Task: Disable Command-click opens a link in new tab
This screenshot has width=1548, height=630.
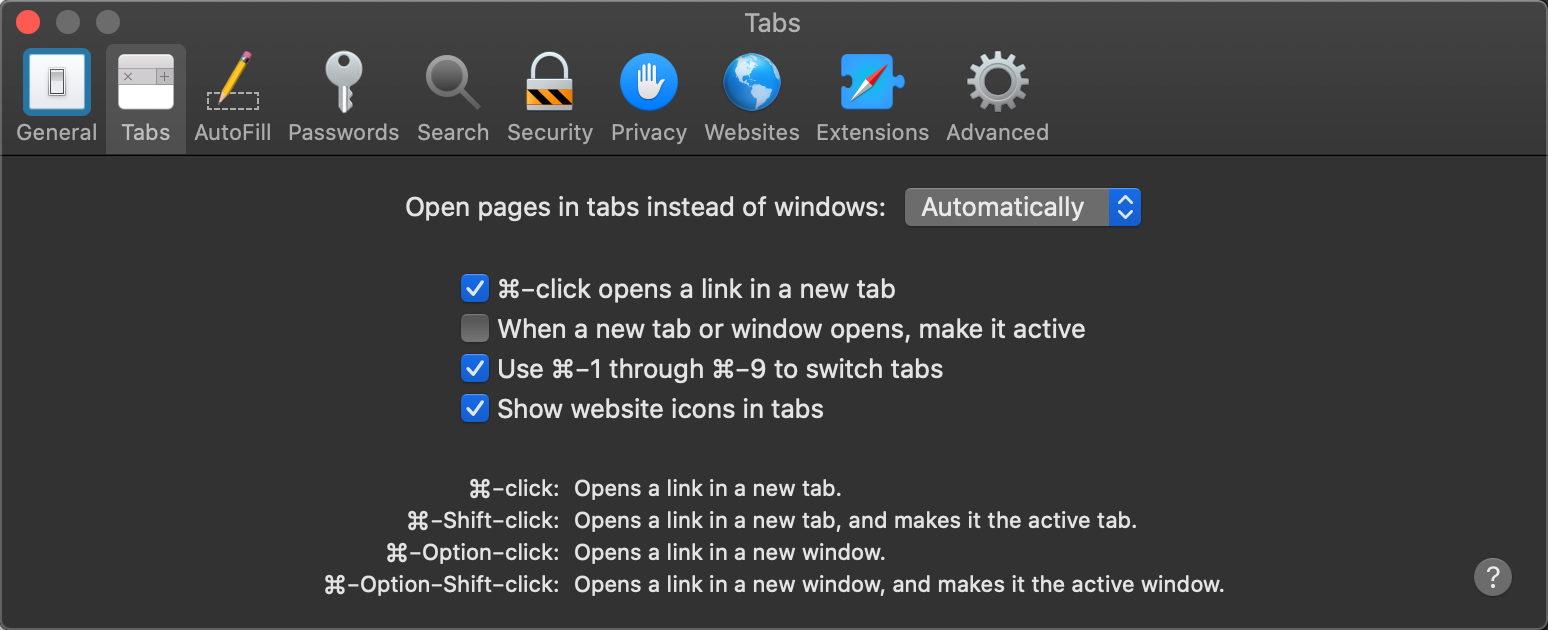Action: tap(474, 288)
